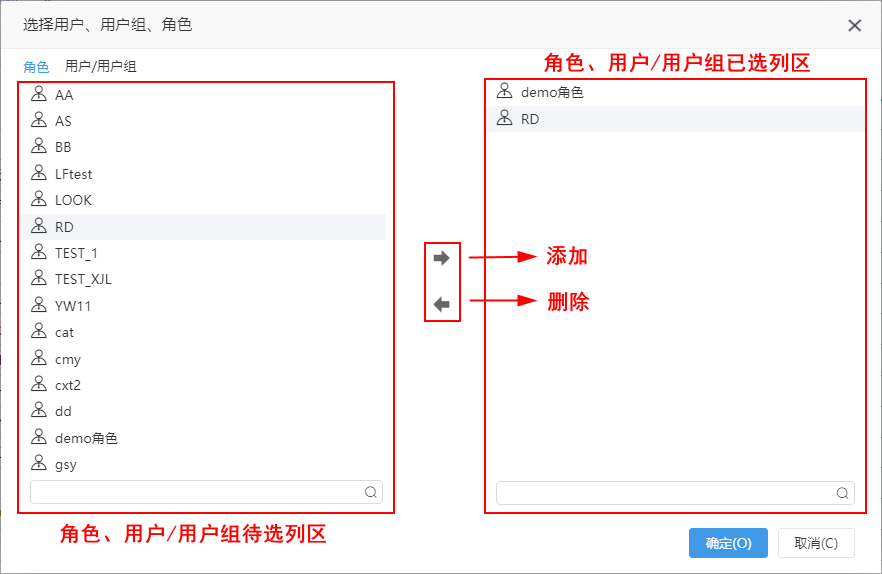Switch to the 用户/用户组 tab
Screen dimensions: 882x574
pos(101,66)
